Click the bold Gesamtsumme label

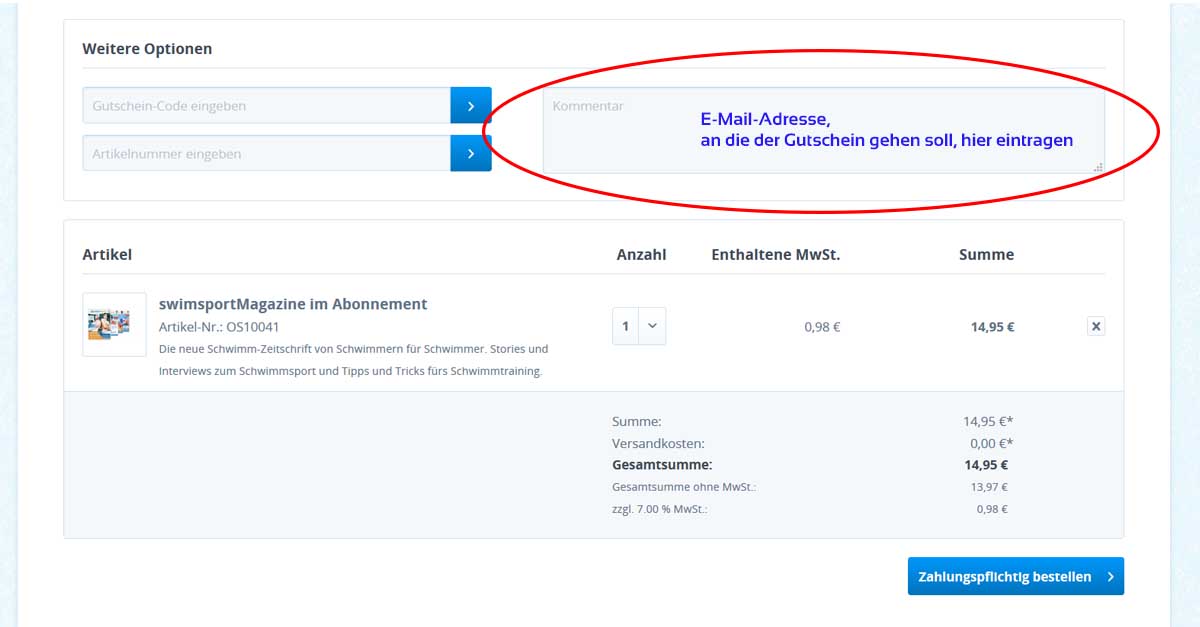coord(662,465)
